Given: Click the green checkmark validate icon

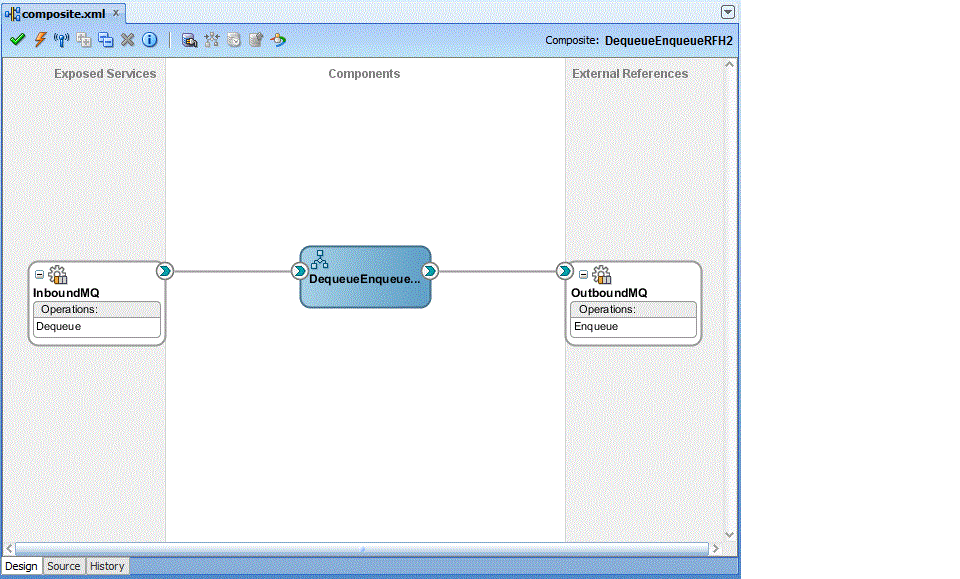Looking at the screenshot, I should coord(17,40).
